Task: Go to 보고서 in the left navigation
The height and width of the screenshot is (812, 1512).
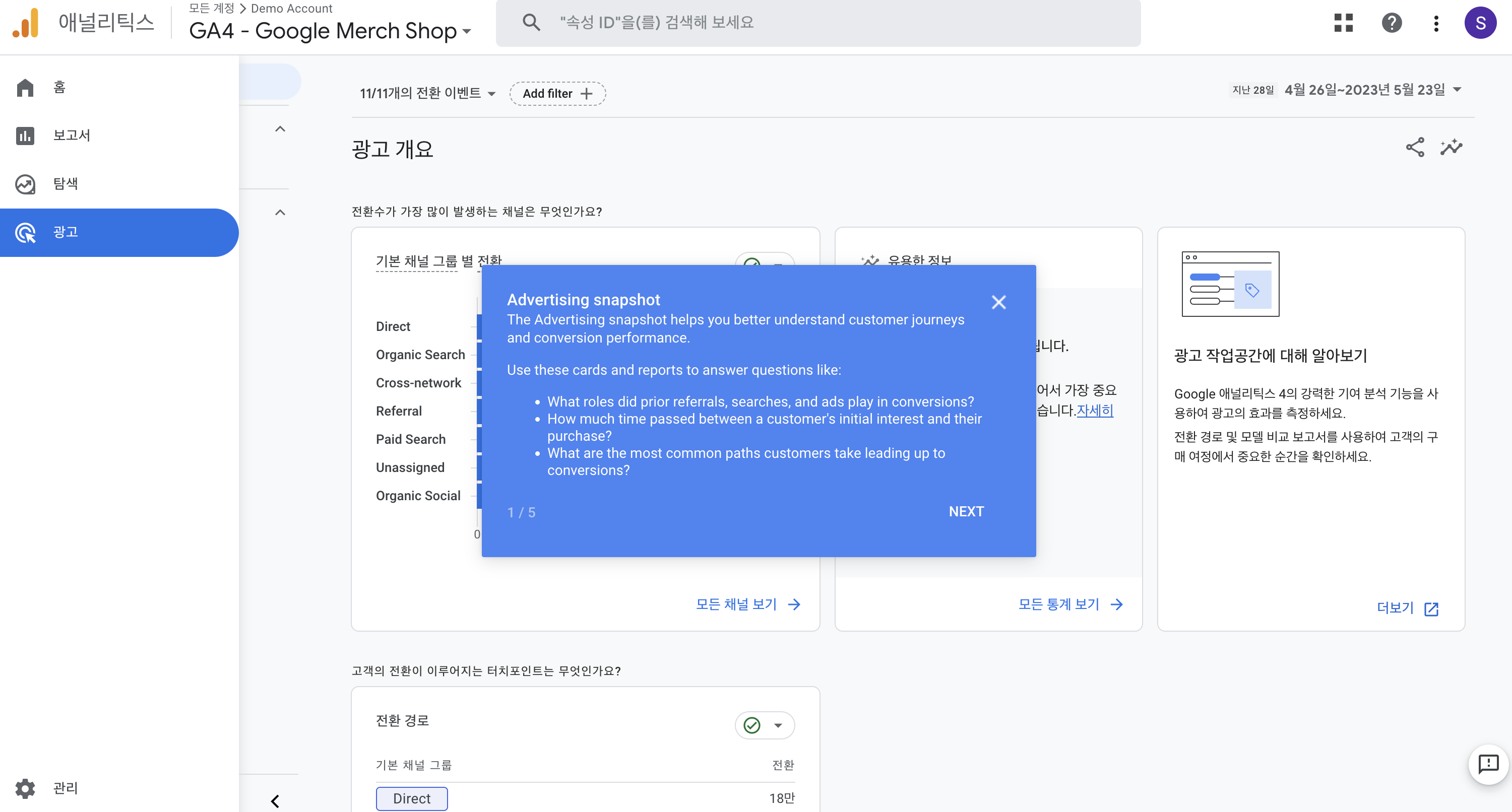Action: pyautogui.click(x=72, y=136)
